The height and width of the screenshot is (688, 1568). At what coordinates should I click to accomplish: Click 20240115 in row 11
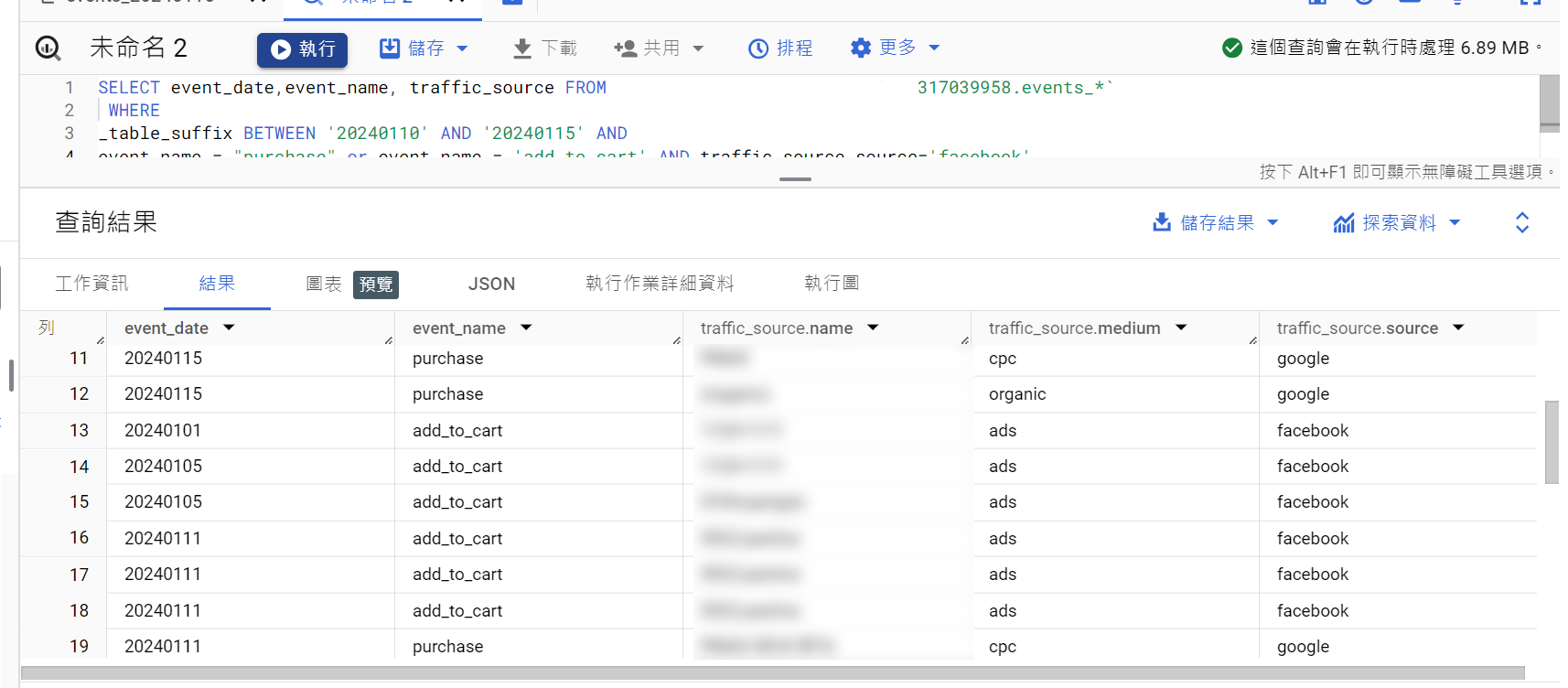(x=163, y=359)
